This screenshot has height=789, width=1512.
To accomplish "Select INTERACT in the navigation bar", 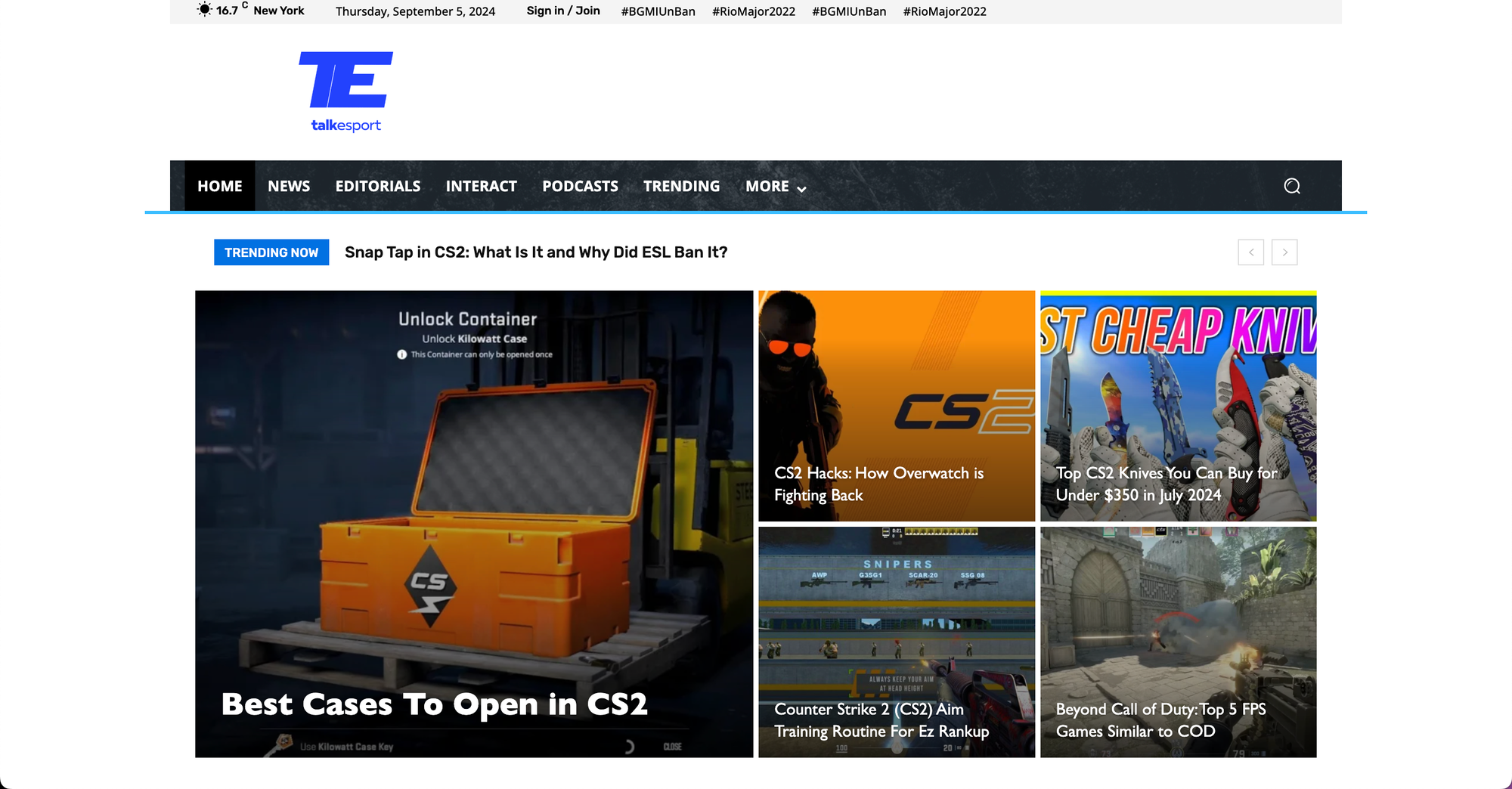I will click(482, 186).
